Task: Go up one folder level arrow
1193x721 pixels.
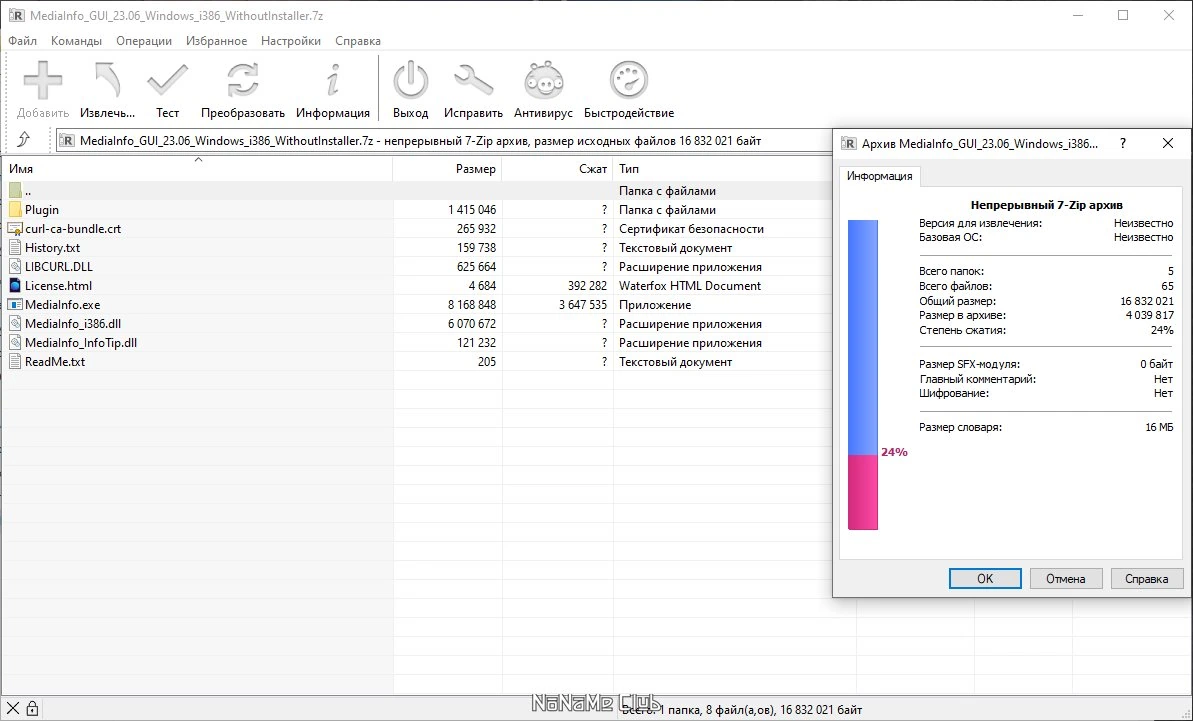Action: tap(24, 139)
